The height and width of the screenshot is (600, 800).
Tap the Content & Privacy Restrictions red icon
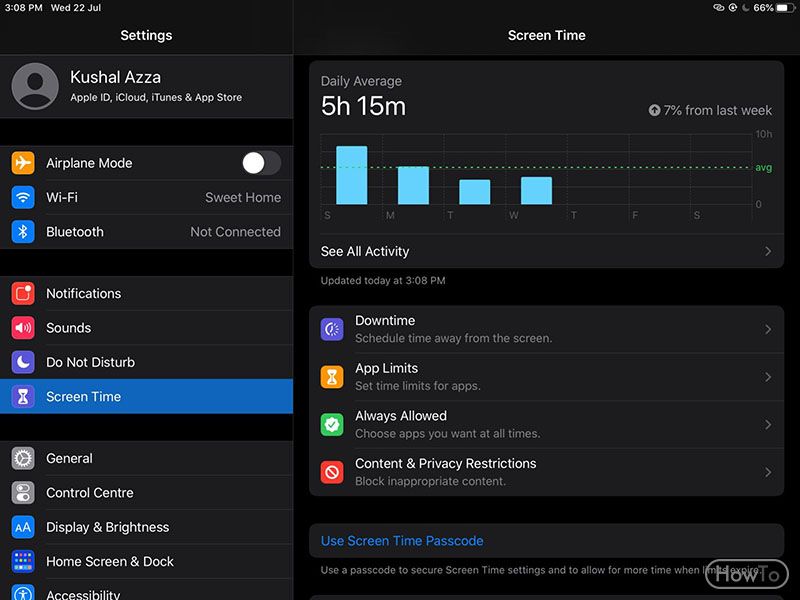click(332, 472)
